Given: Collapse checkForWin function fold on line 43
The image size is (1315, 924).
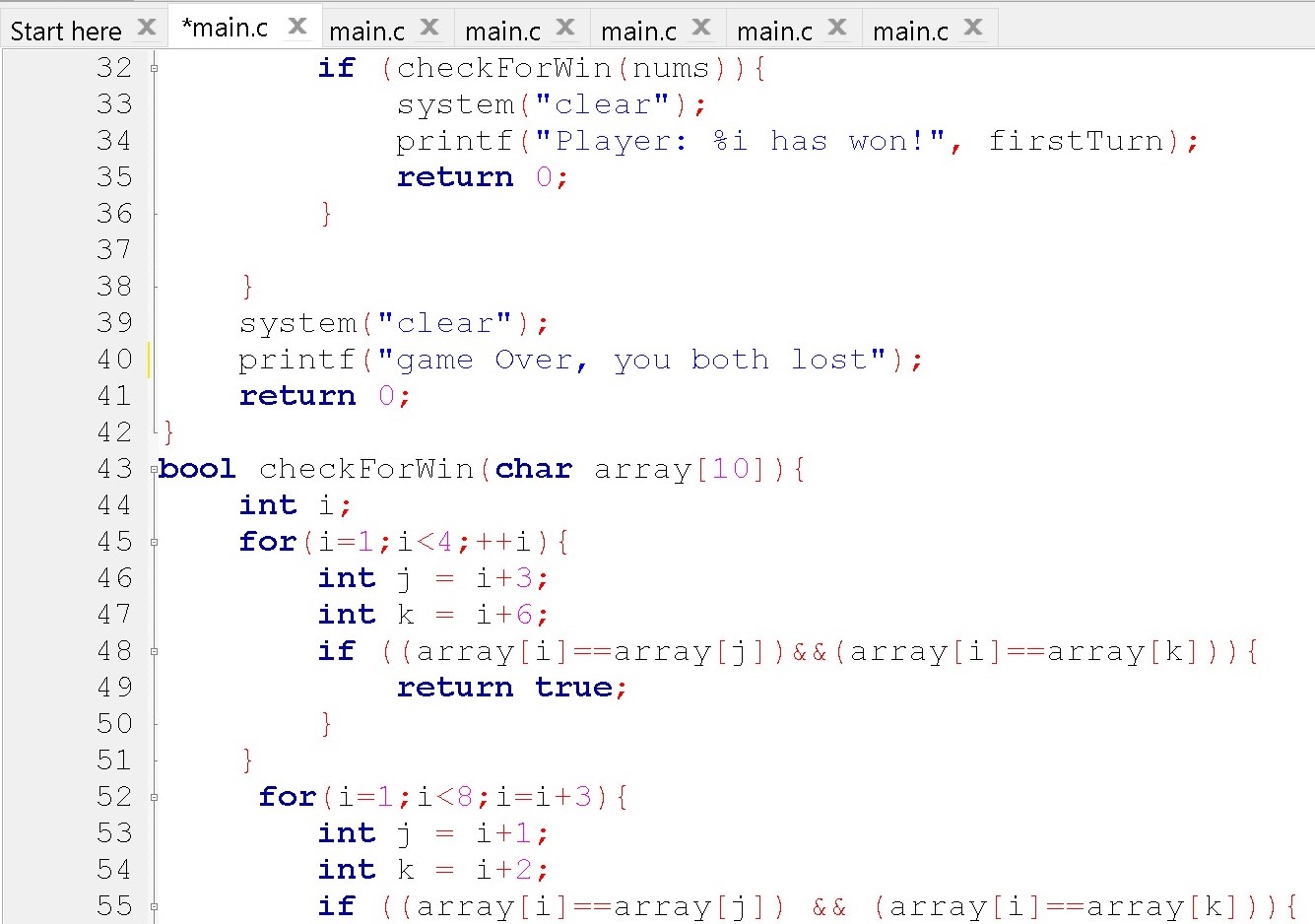Looking at the screenshot, I should 154,469.
